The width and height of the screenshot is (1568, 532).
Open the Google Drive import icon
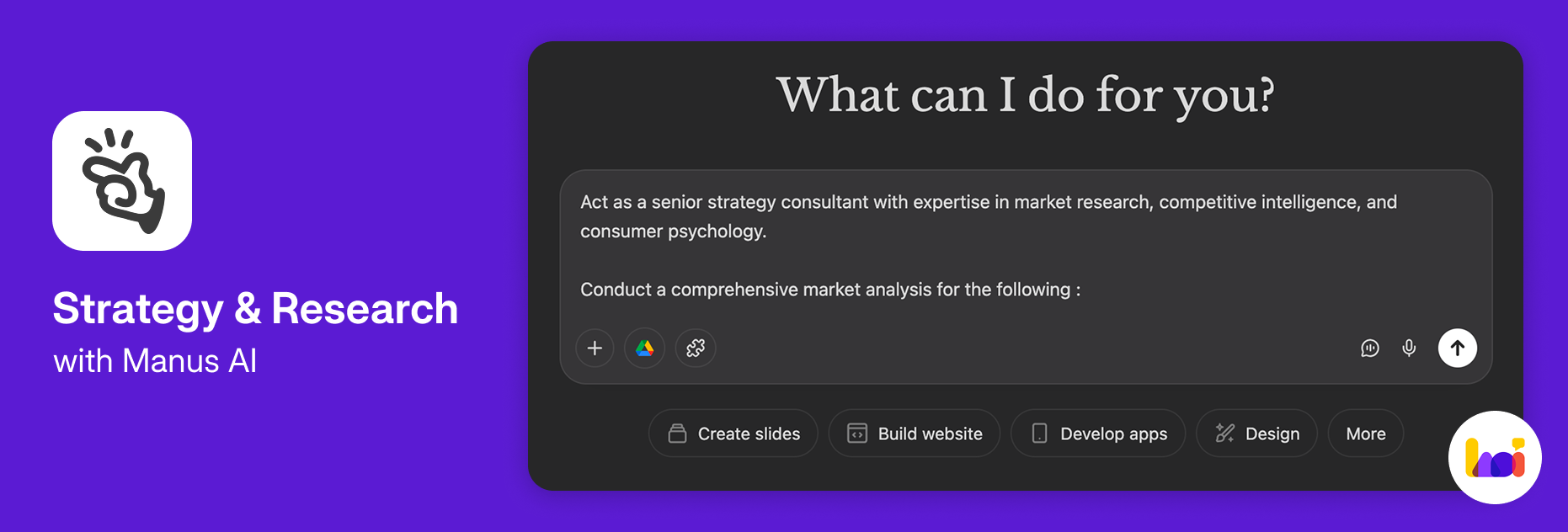(x=644, y=348)
